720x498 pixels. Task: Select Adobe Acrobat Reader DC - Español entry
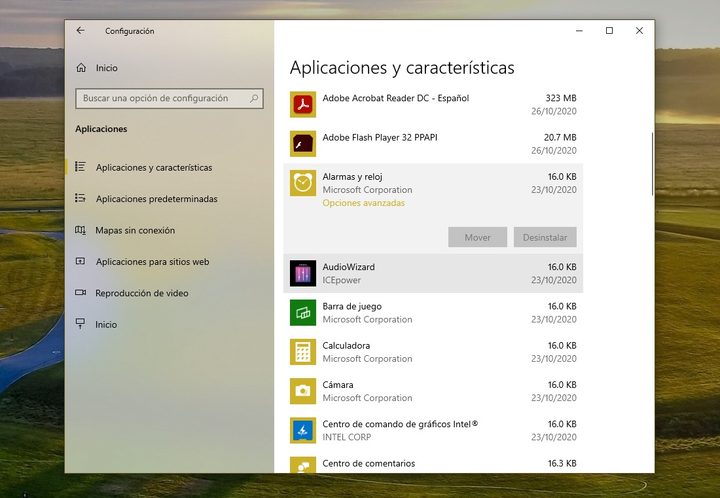click(x=433, y=105)
